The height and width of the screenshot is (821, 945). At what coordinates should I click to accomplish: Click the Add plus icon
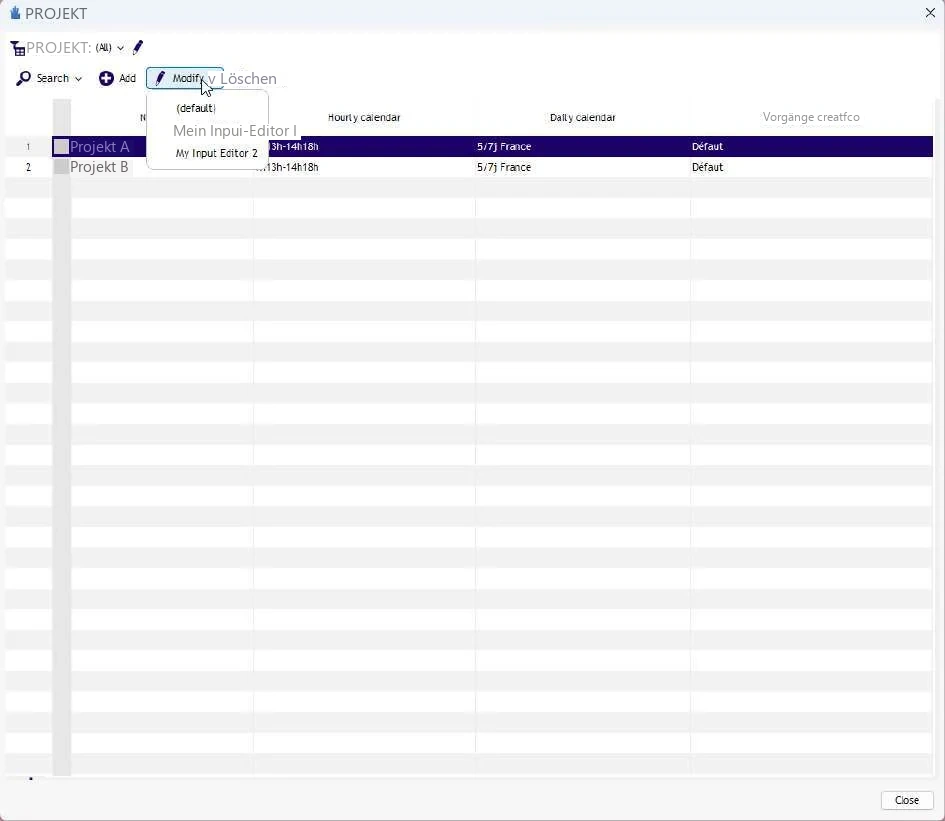click(106, 78)
